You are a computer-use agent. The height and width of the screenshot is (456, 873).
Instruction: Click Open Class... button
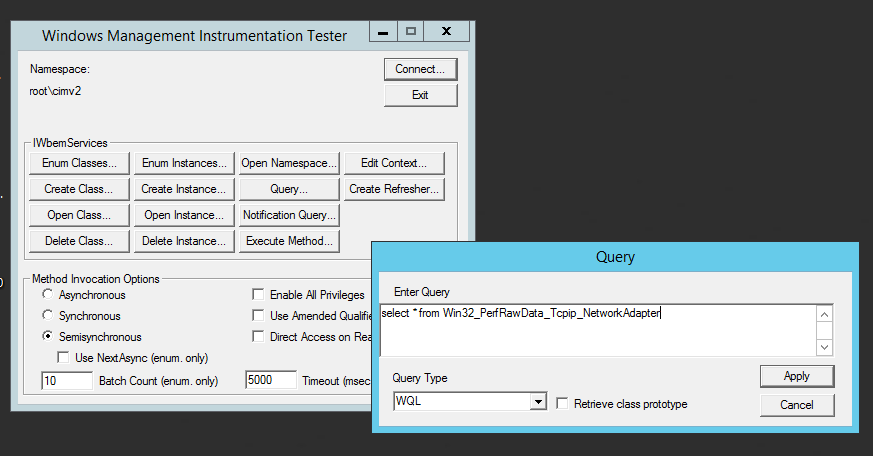tap(79, 215)
